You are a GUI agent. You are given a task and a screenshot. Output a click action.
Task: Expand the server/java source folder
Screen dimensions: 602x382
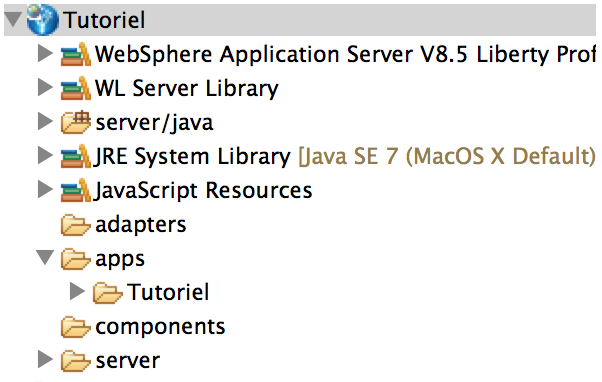coord(45,122)
